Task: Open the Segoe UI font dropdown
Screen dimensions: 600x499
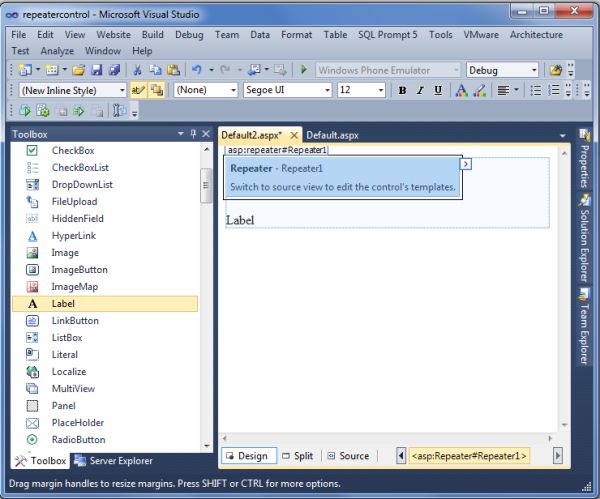Action: [x=327, y=91]
